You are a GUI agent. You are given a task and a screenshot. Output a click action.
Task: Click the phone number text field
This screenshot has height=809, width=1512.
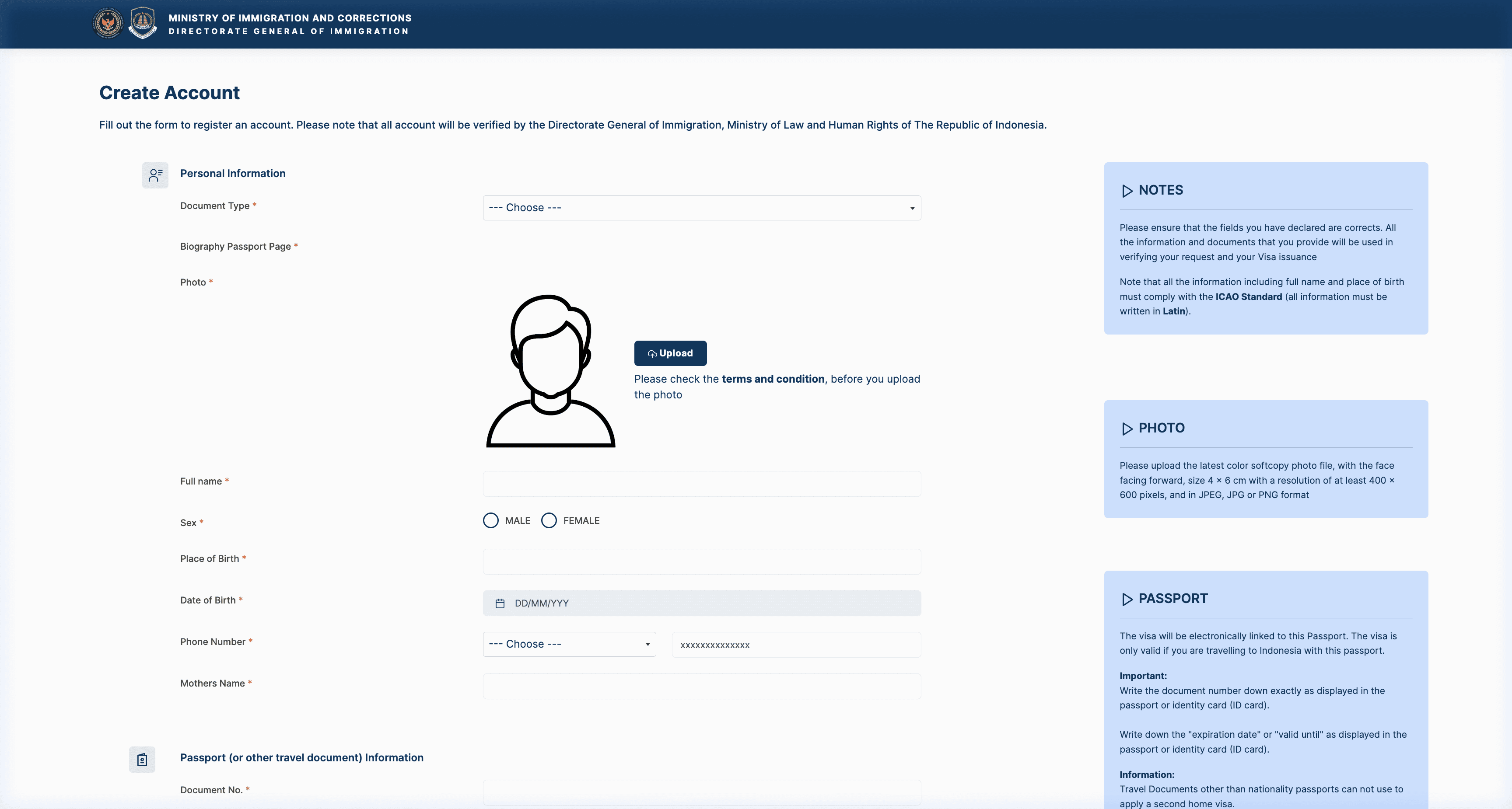tap(796, 645)
